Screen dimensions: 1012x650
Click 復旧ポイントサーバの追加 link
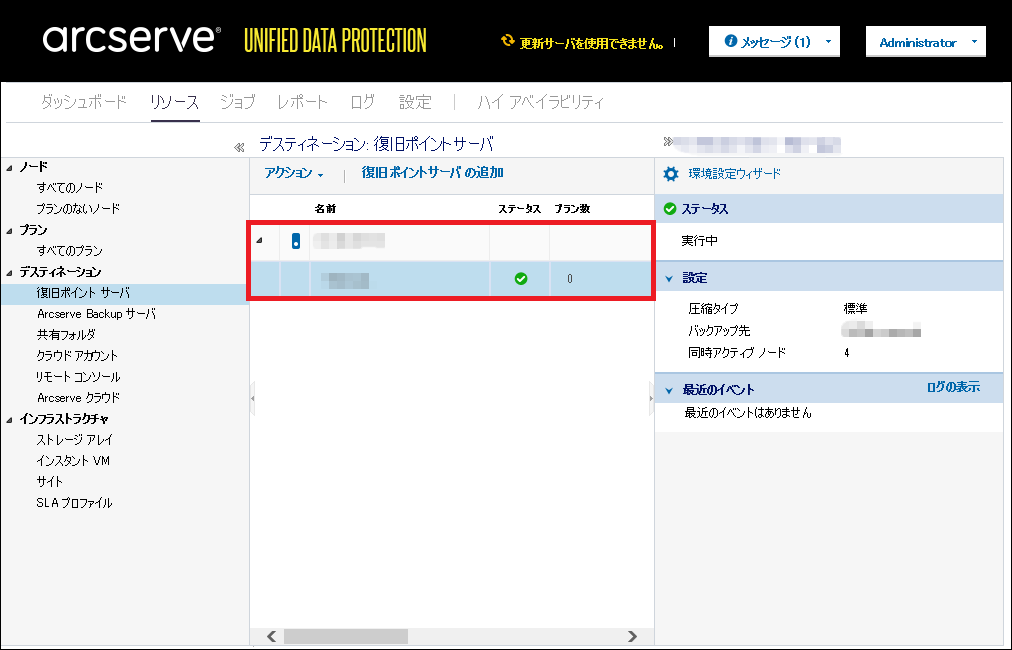tap(432, 173)
